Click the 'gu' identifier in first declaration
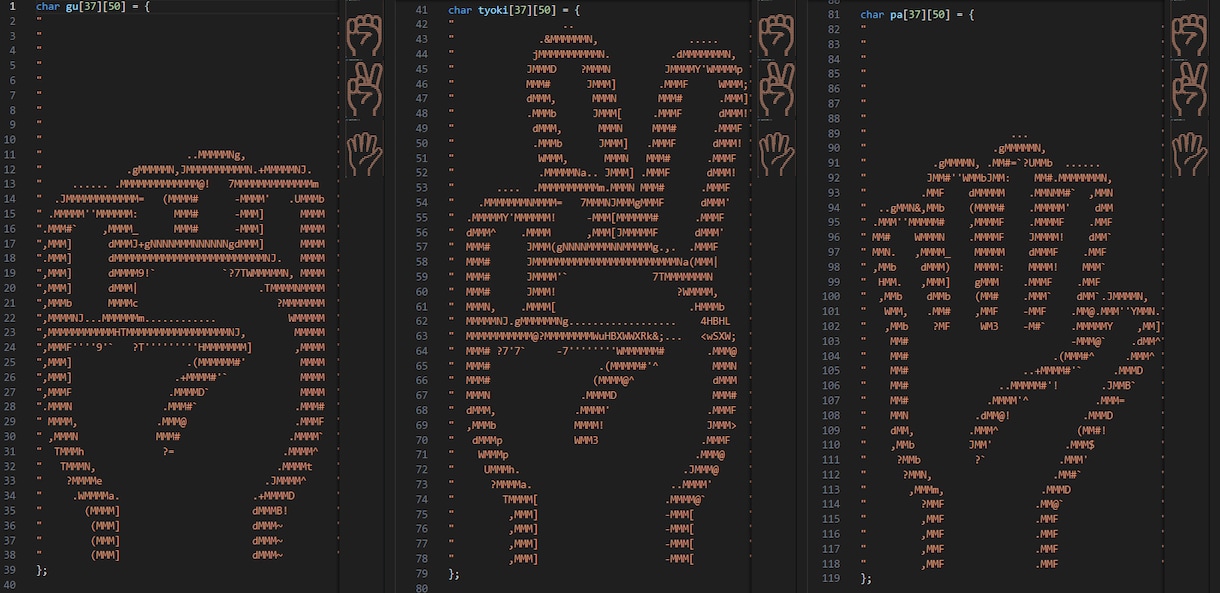This screenshot has height=593, width=1220. (x=72, y=7)
